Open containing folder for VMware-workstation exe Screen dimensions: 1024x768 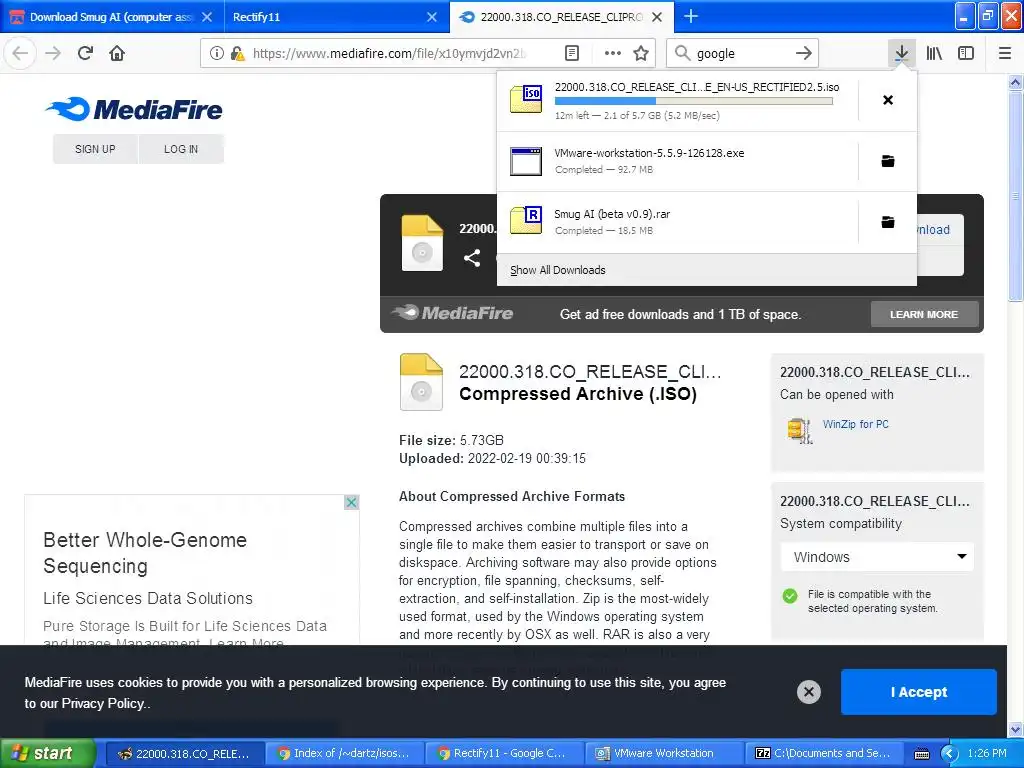tap(888, 161)
